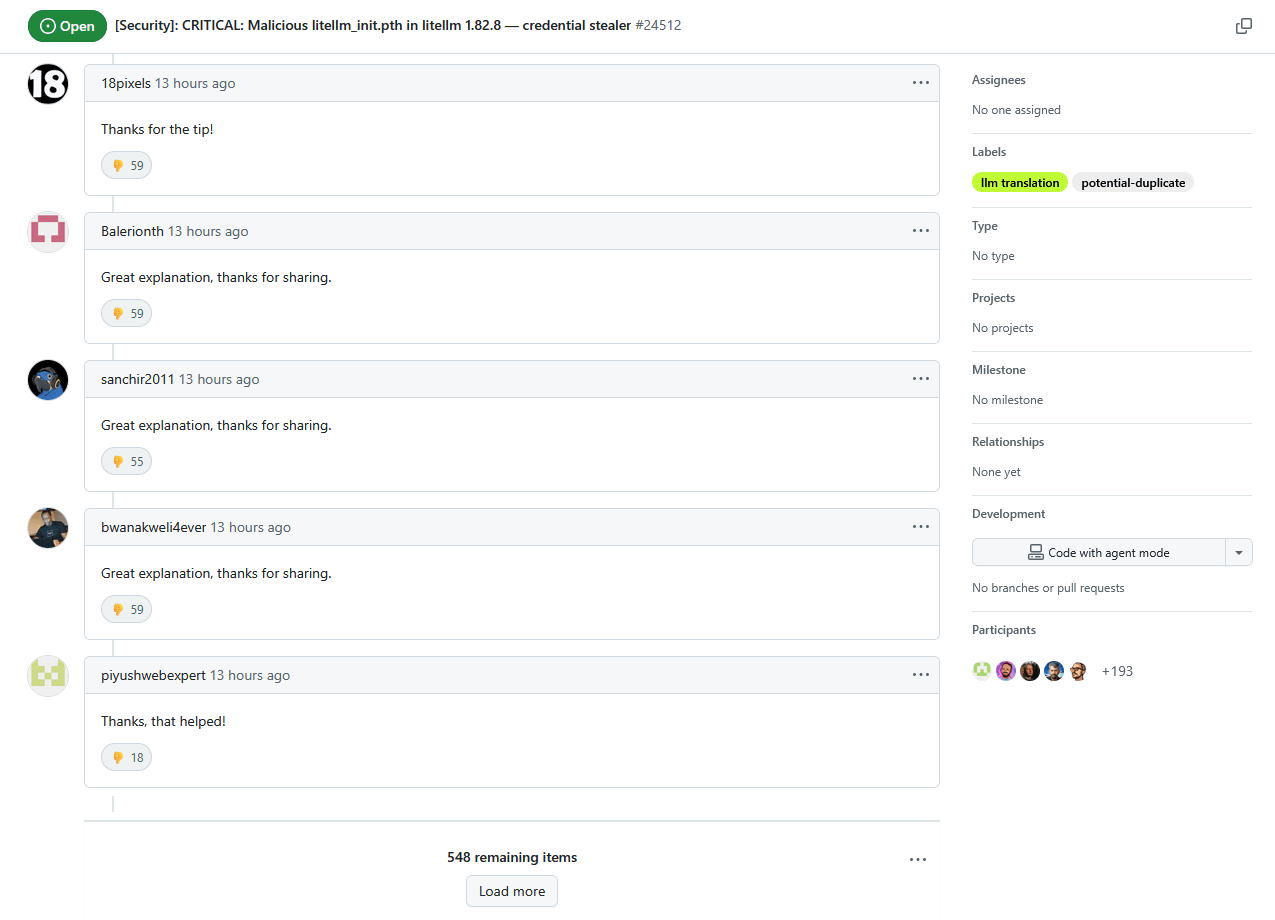The height and width of the screenshot is (920, 1275).
Task: Click 'Thanks, that helped!' comment text
Action: [x=163, y=721]
